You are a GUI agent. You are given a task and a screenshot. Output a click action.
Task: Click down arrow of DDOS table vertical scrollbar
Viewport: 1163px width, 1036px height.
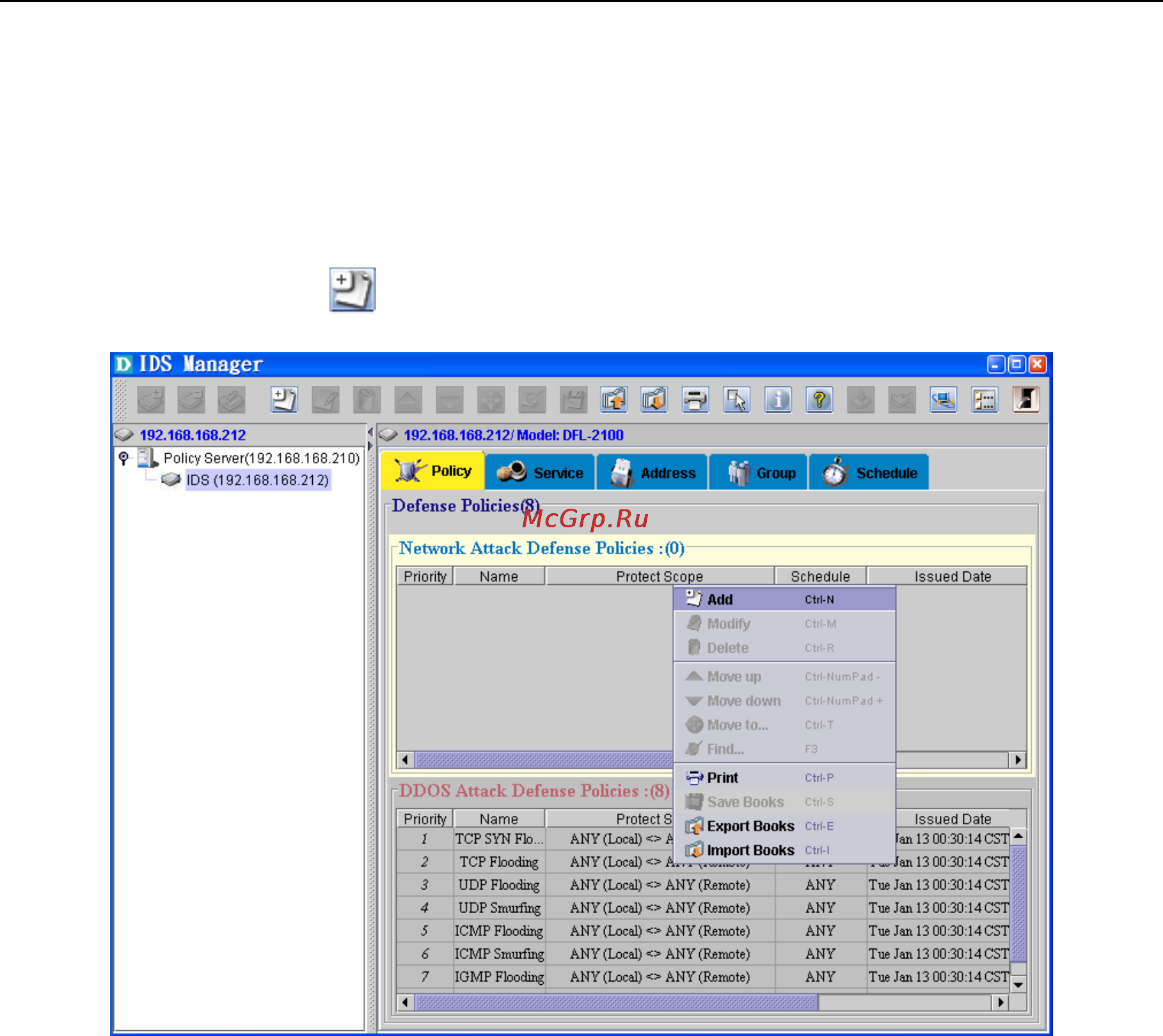tap(1018, 985)
